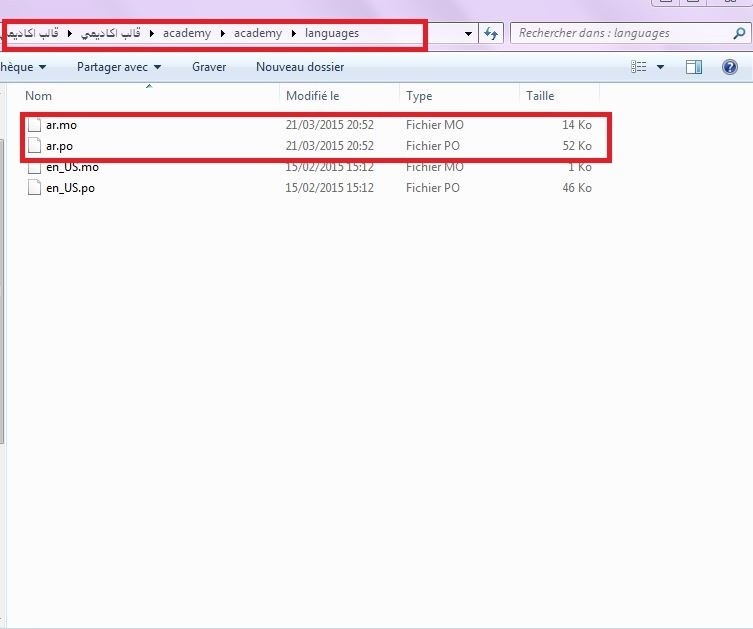Select the languages breadcrumb segment

coord(332,33)
